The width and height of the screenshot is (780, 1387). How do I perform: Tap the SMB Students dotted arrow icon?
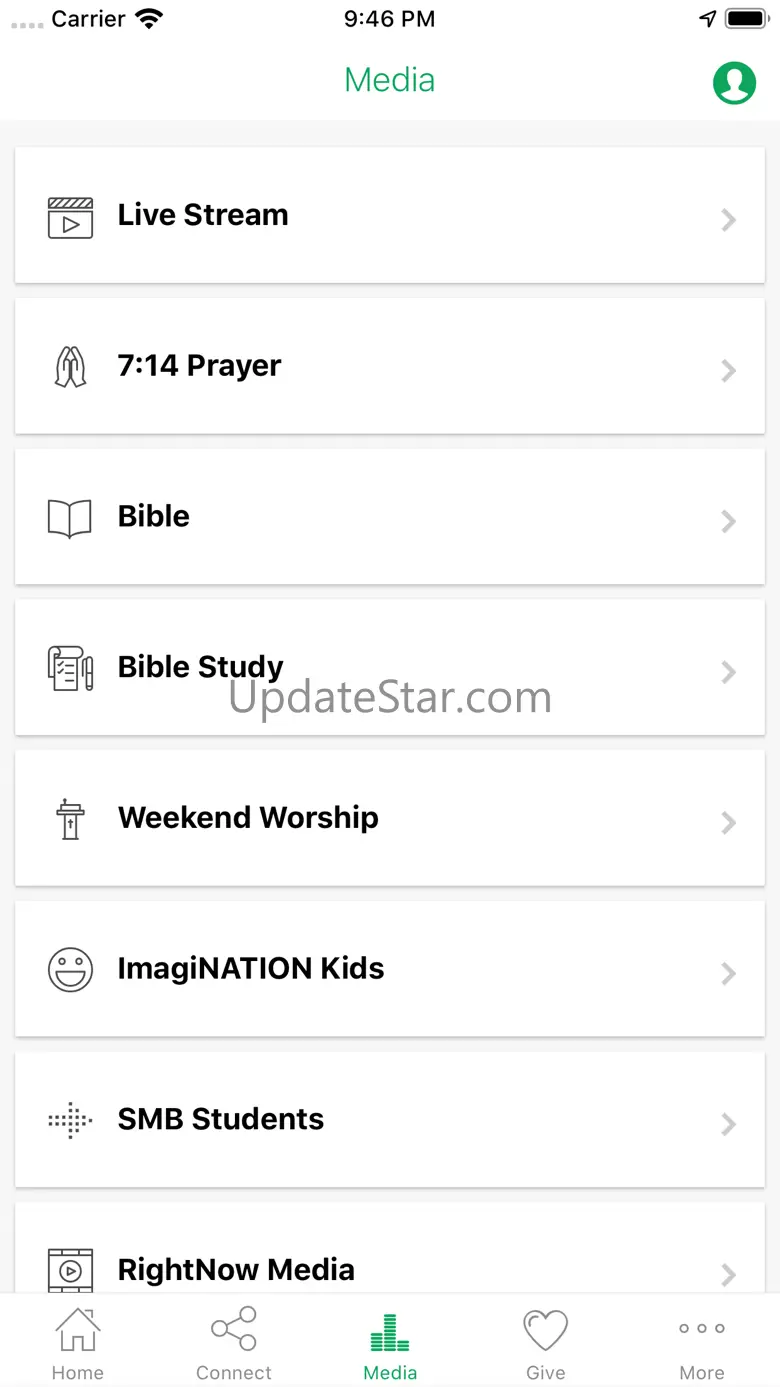click(x=70, y=1121)
